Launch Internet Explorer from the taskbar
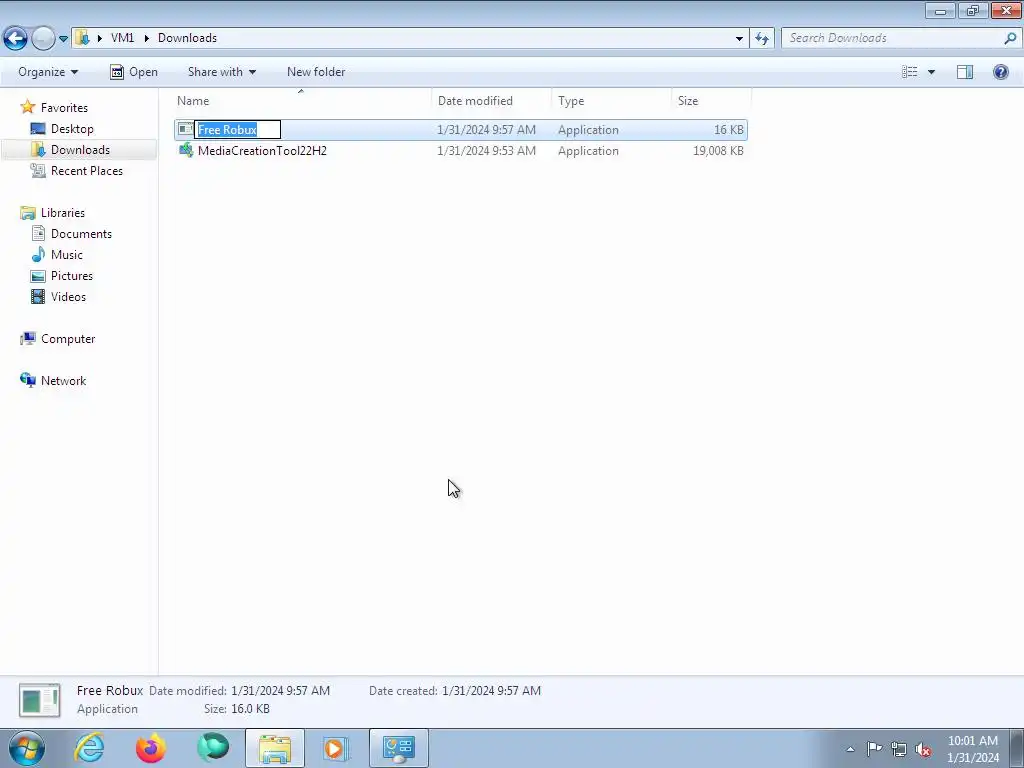 coord(89,748)
